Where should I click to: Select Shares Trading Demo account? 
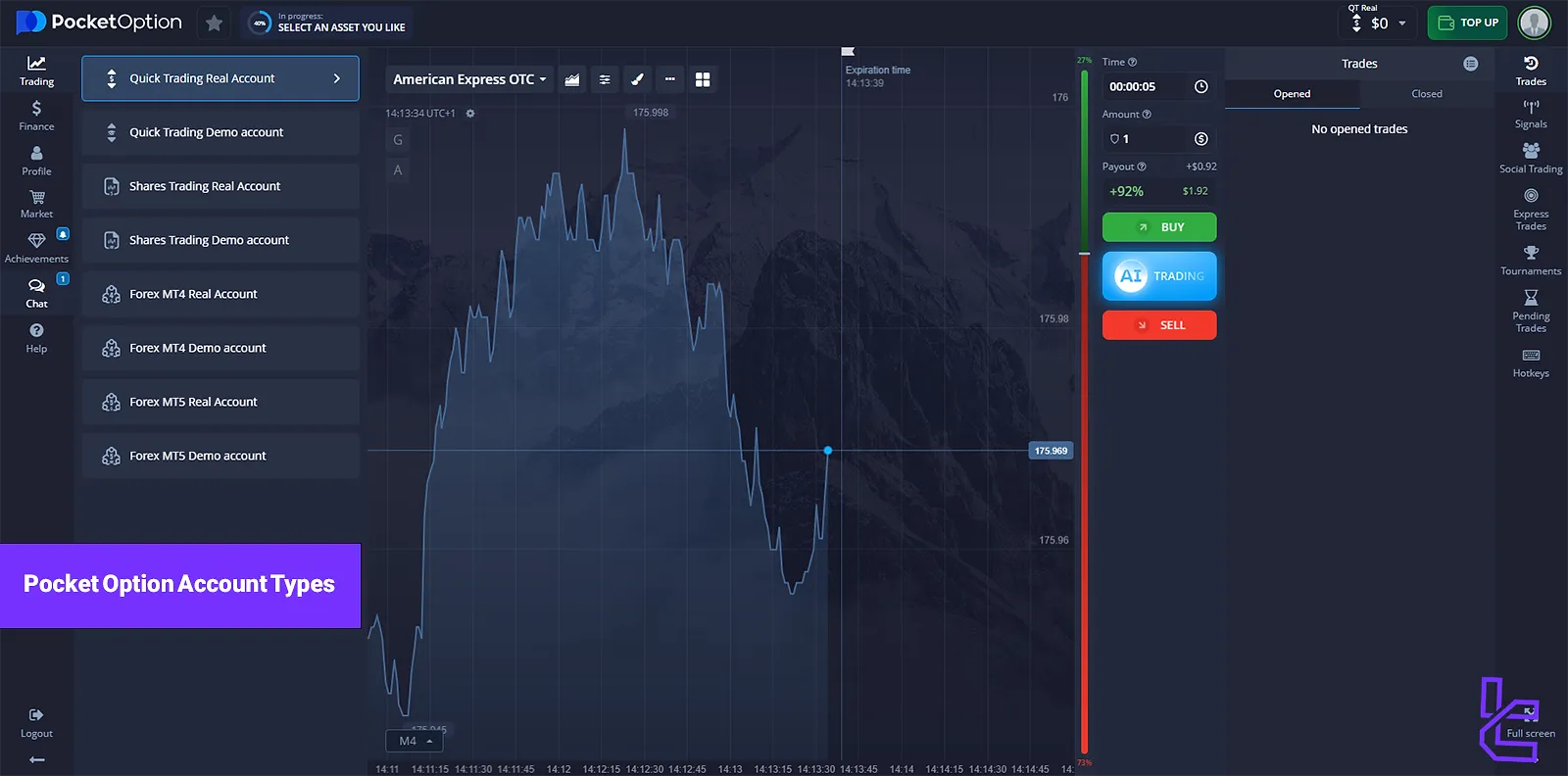(x=220, y=240)
